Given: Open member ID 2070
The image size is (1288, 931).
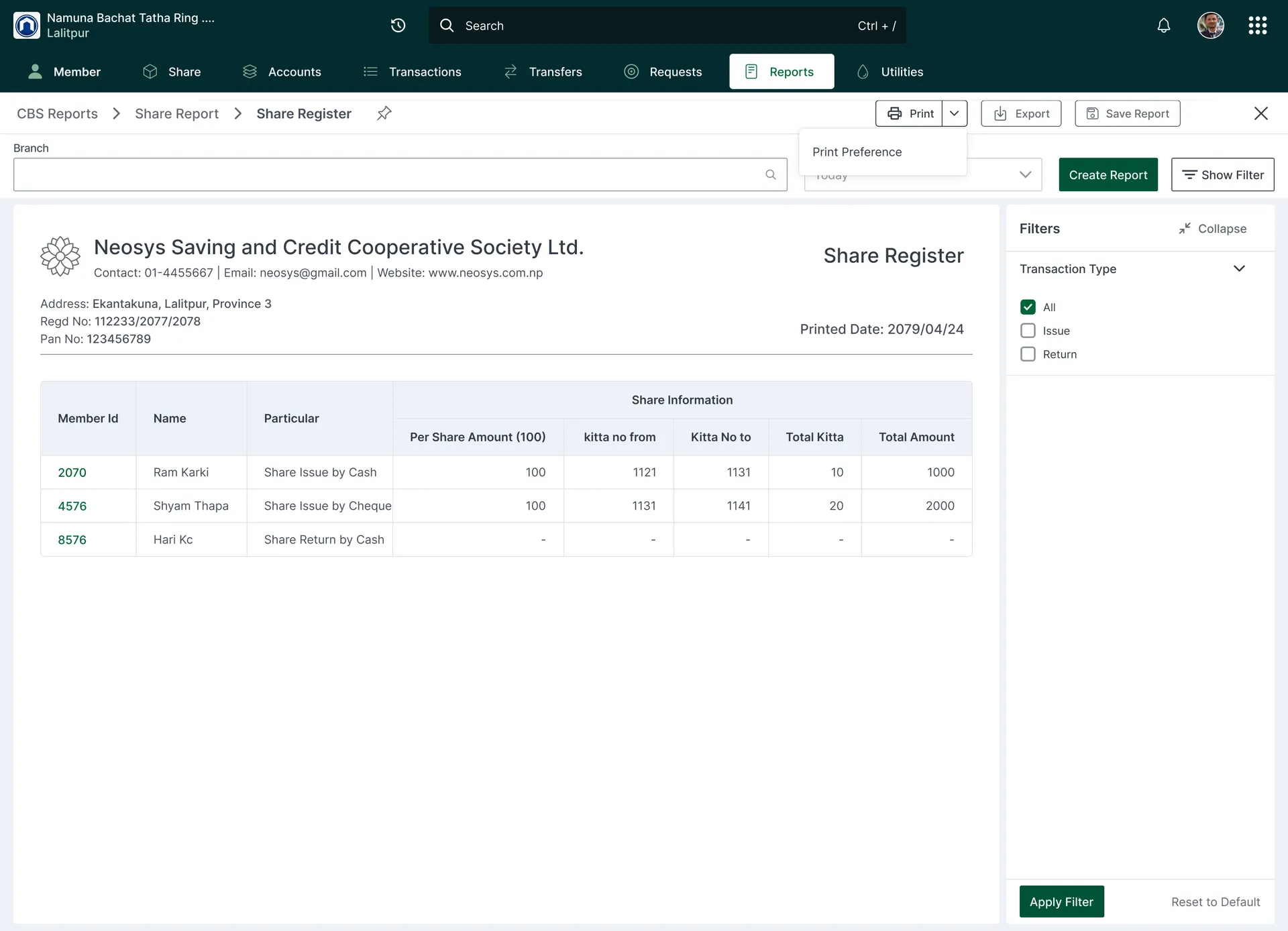Looking at the screenshot, I should click(72, 472).
